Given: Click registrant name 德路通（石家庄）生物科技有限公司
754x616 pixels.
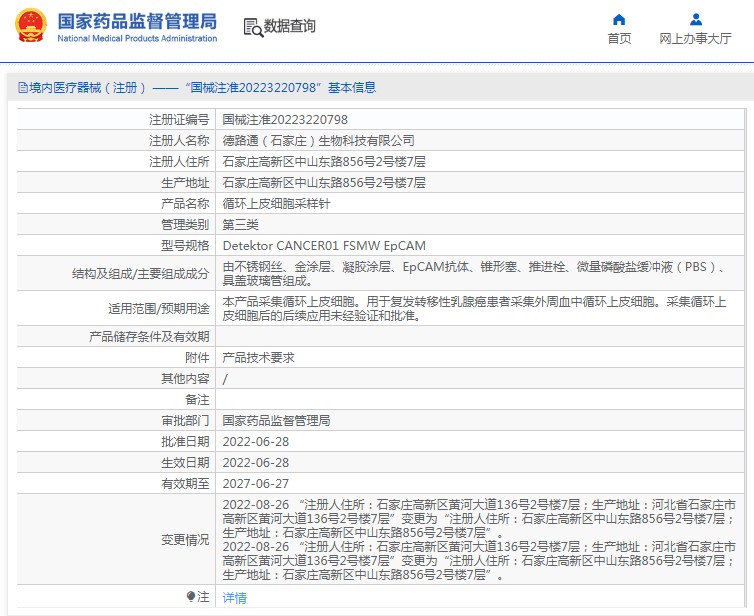Looking at the screenshot, I should (x=318, y=141).
